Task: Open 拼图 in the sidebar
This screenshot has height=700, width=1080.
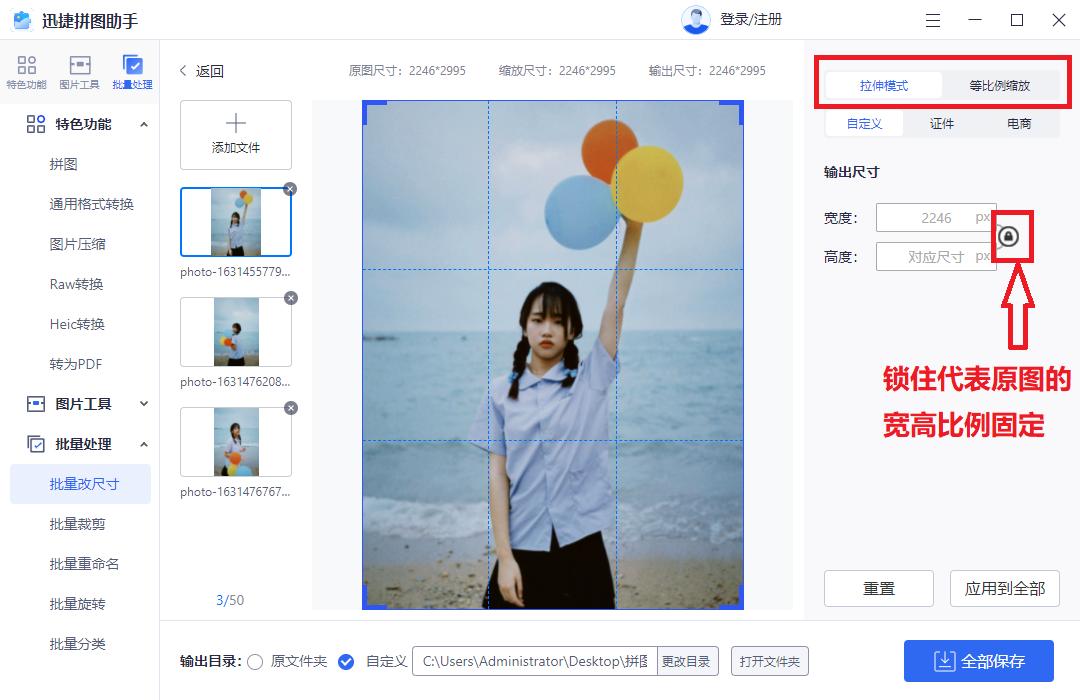Action: click(x=63, y=165)
